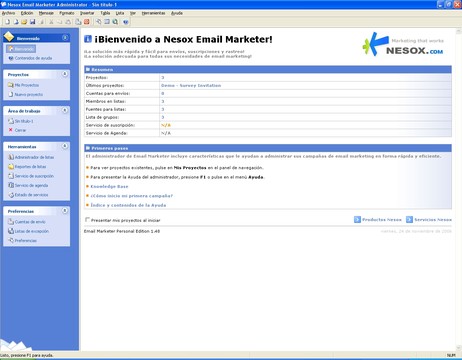462x360 pixels.
Task: Click the Cuentas de envío icon
Action: [11, 222]
